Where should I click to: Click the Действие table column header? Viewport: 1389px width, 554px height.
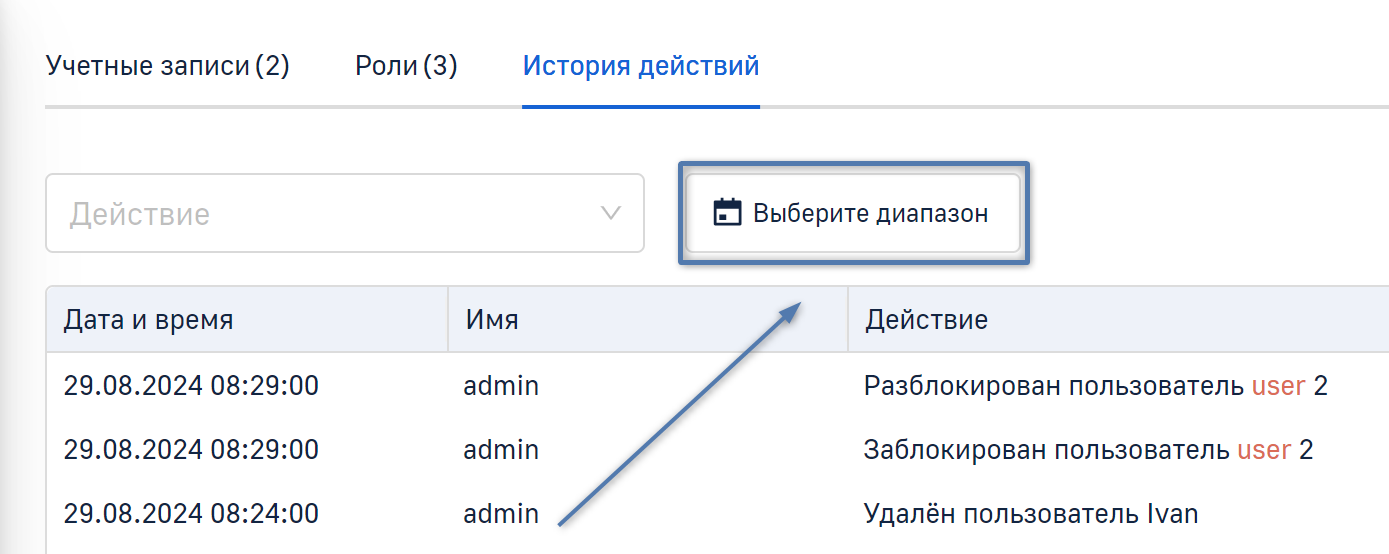pyautogui.click(x=926, y=320)
